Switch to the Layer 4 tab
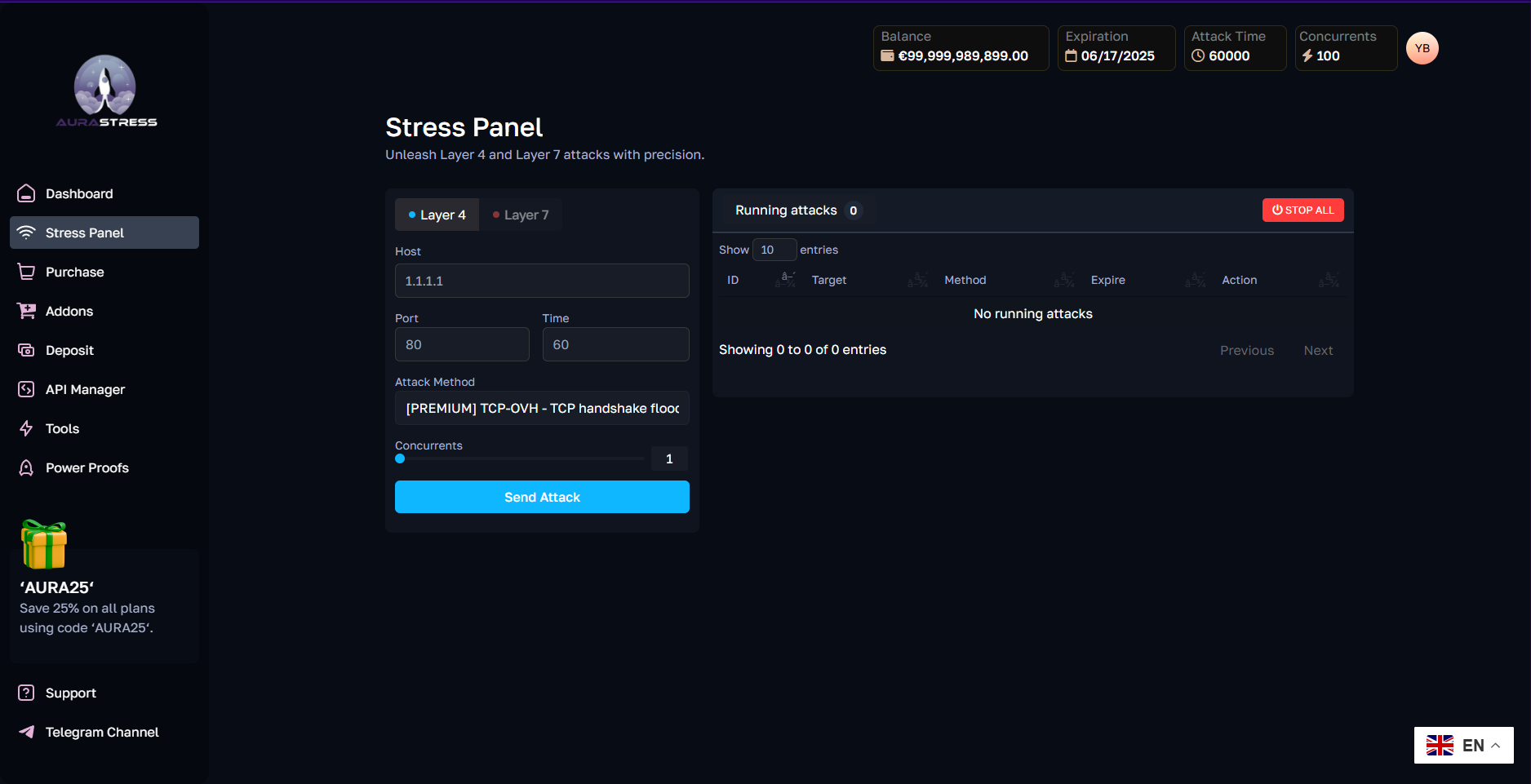Viewport: 1531px width, 784px height. (x=437, y=215)
